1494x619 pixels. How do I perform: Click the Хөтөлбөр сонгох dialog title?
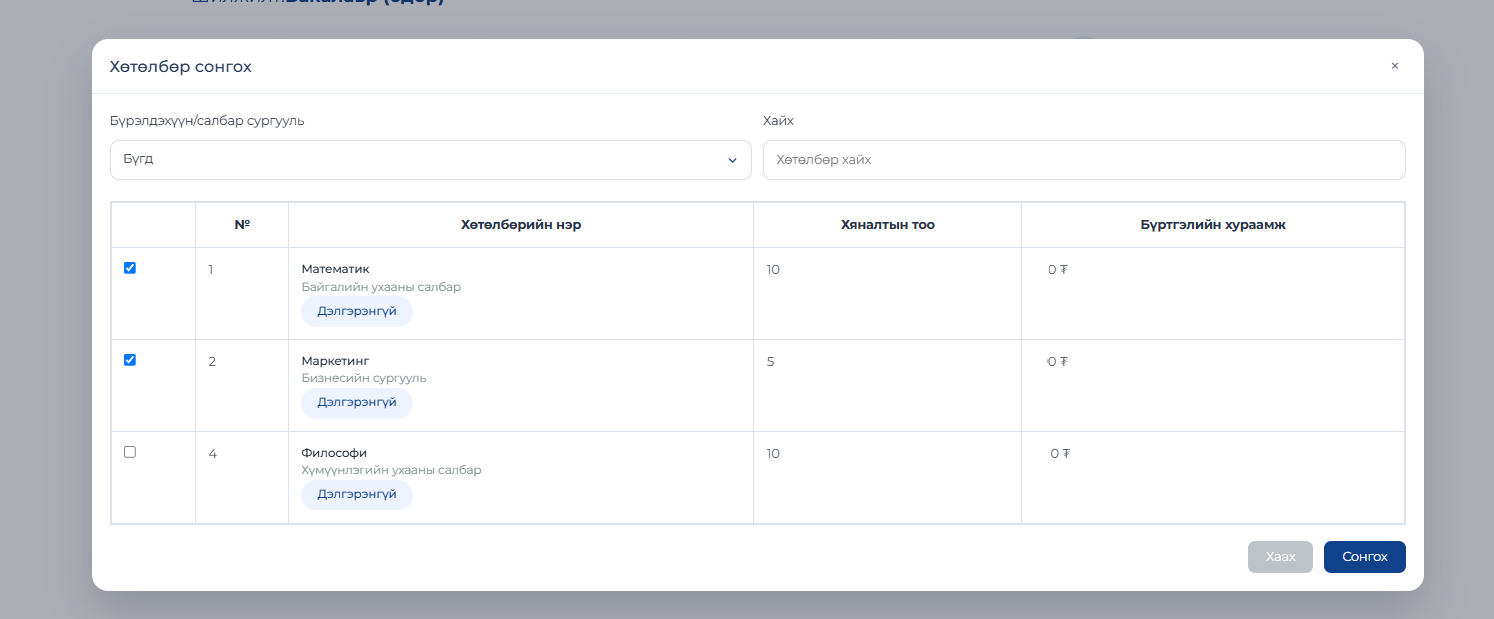tap(181, 67)
